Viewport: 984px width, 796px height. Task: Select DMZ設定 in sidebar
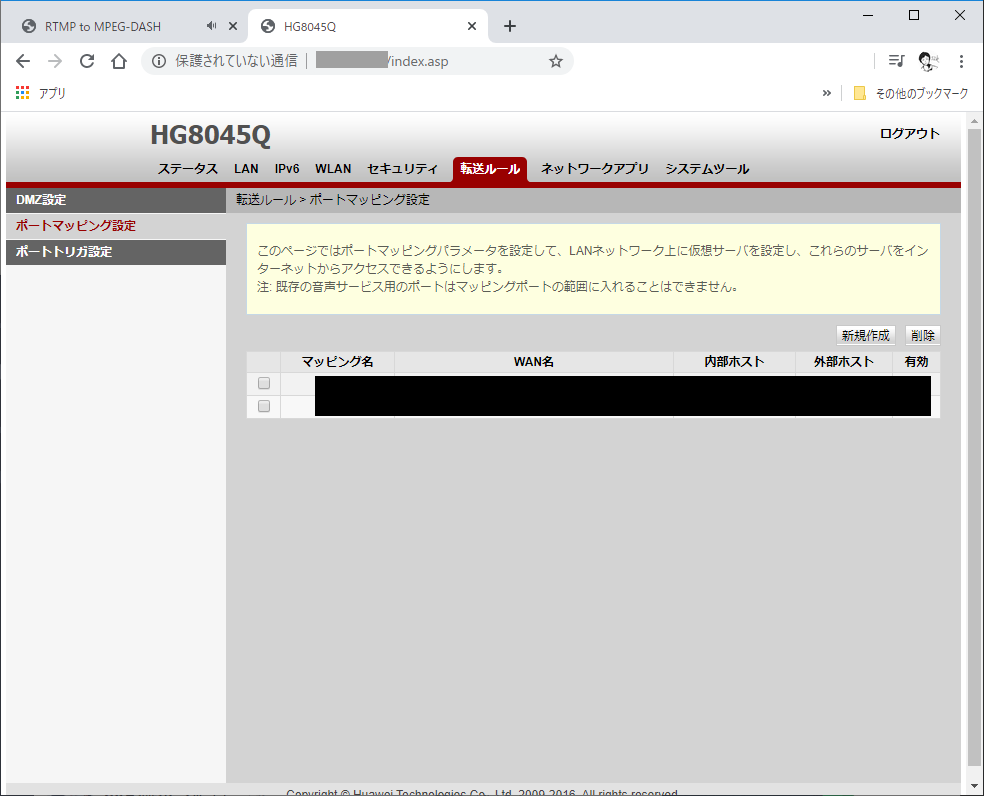(x=115, y=200)
